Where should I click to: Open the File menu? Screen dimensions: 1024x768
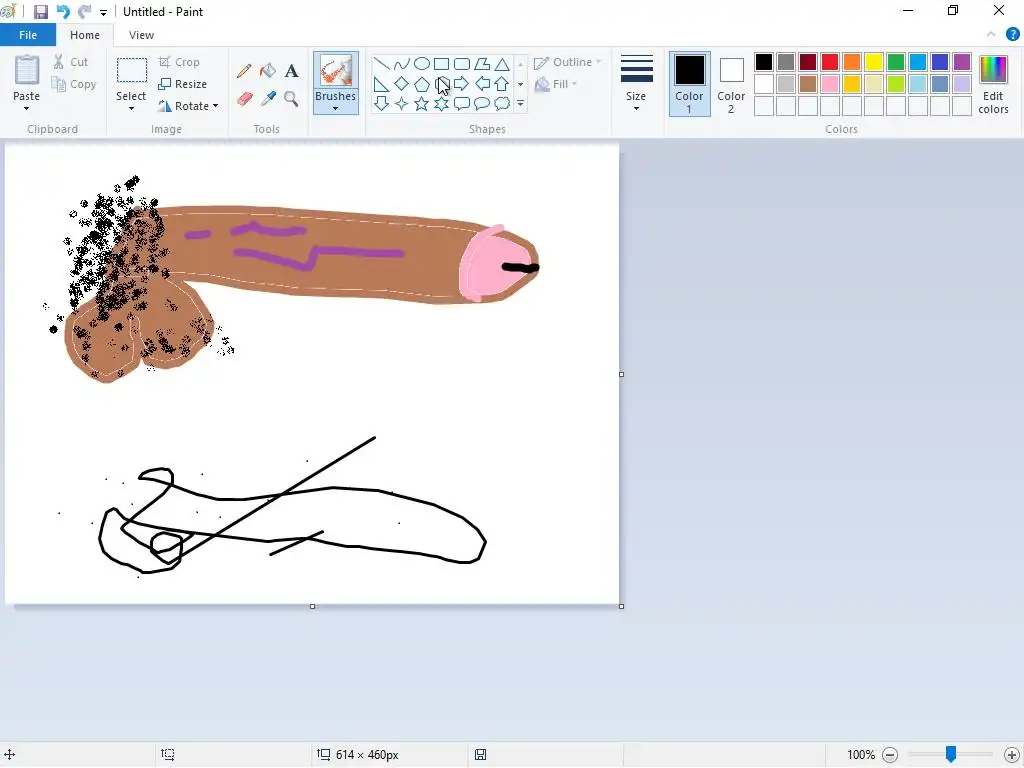click(28, 35)
